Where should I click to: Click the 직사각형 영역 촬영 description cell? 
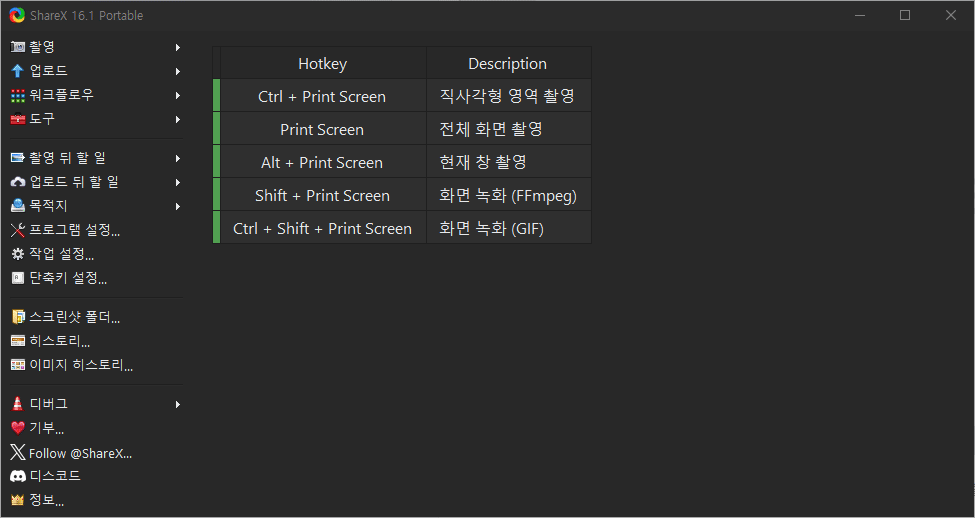[x=509, y=96]
